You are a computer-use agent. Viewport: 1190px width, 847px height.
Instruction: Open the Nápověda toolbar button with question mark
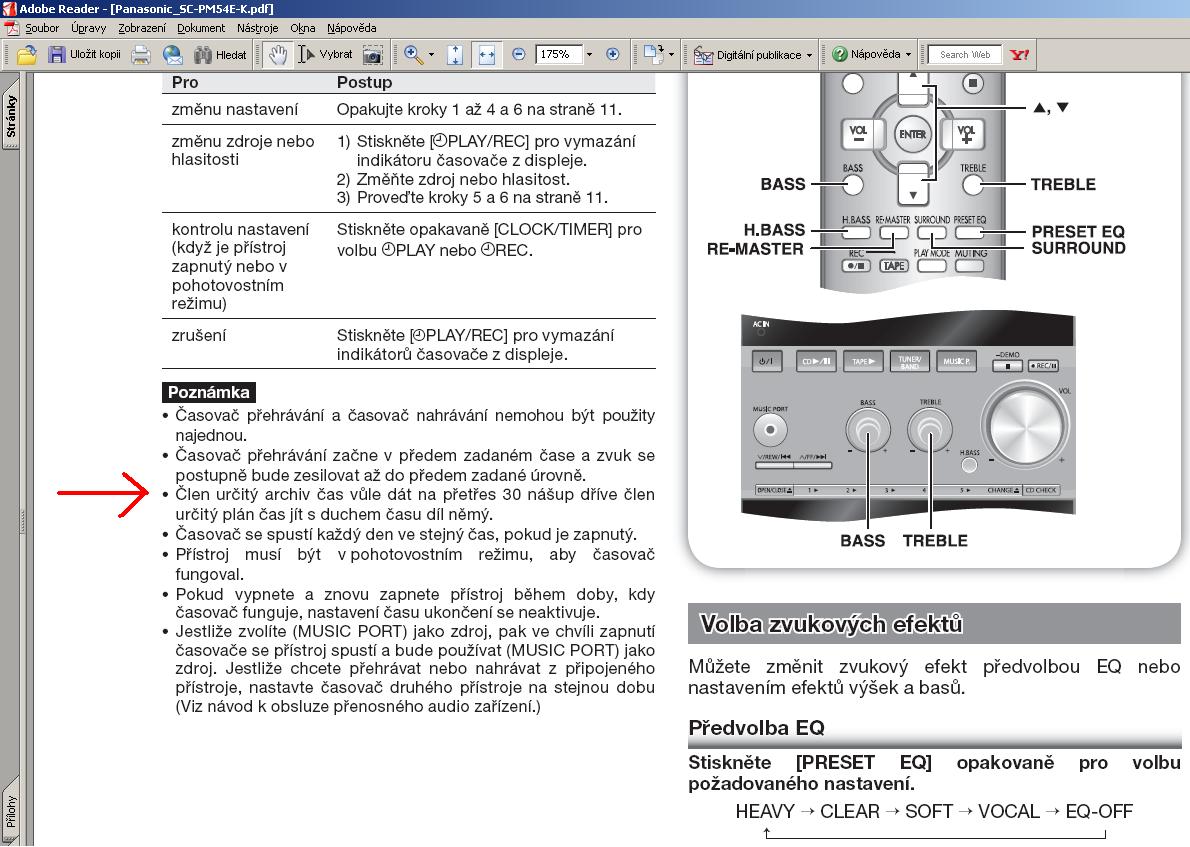[871, 55]
